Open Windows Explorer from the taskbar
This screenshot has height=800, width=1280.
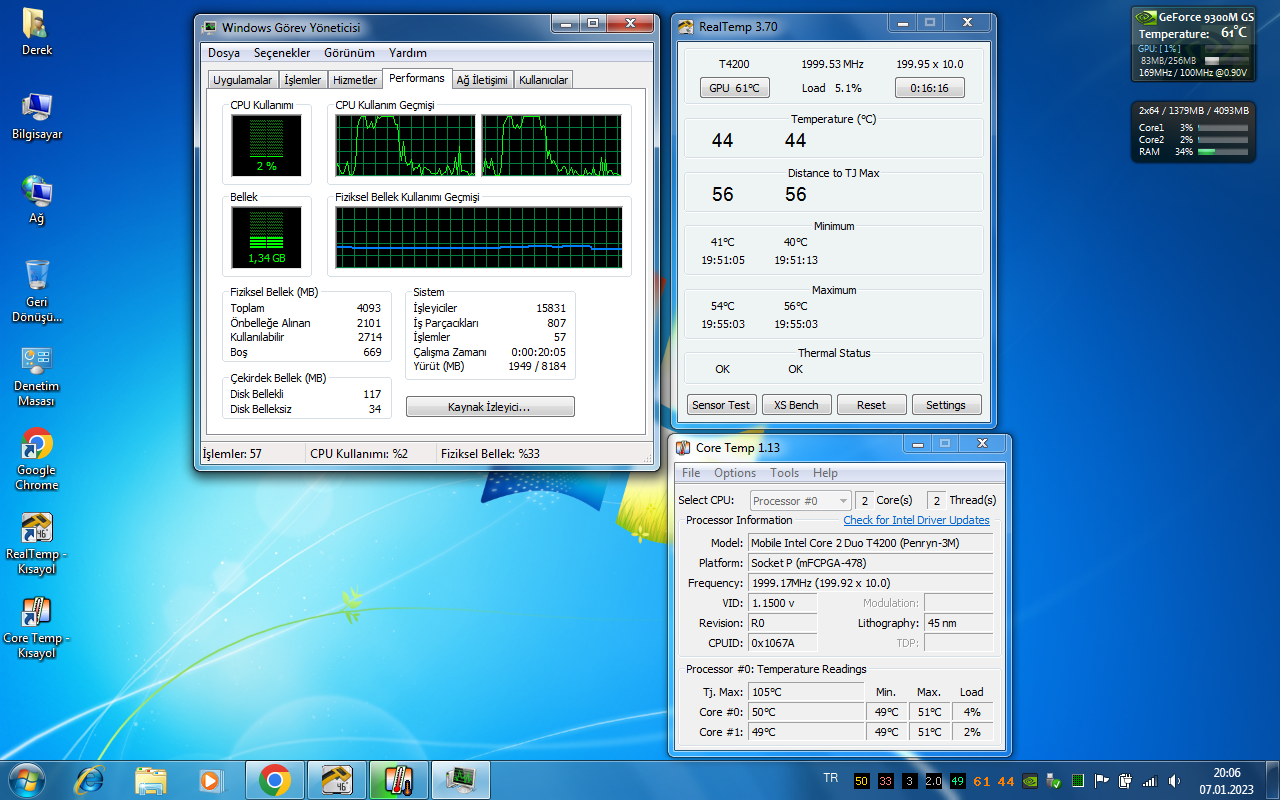point(151,780)
